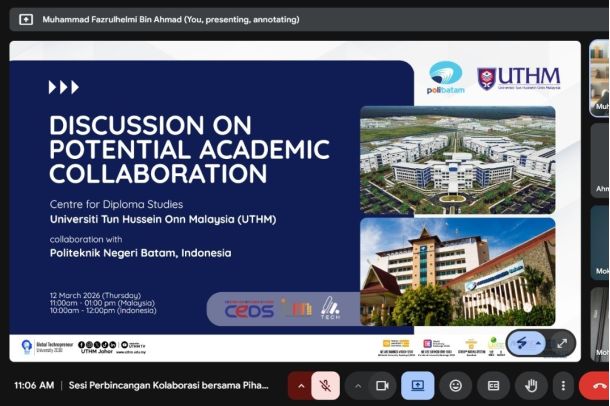Raise your hand
Viewport: 610px width, 406px height.
pyautogui.click(x=531, y=385)
